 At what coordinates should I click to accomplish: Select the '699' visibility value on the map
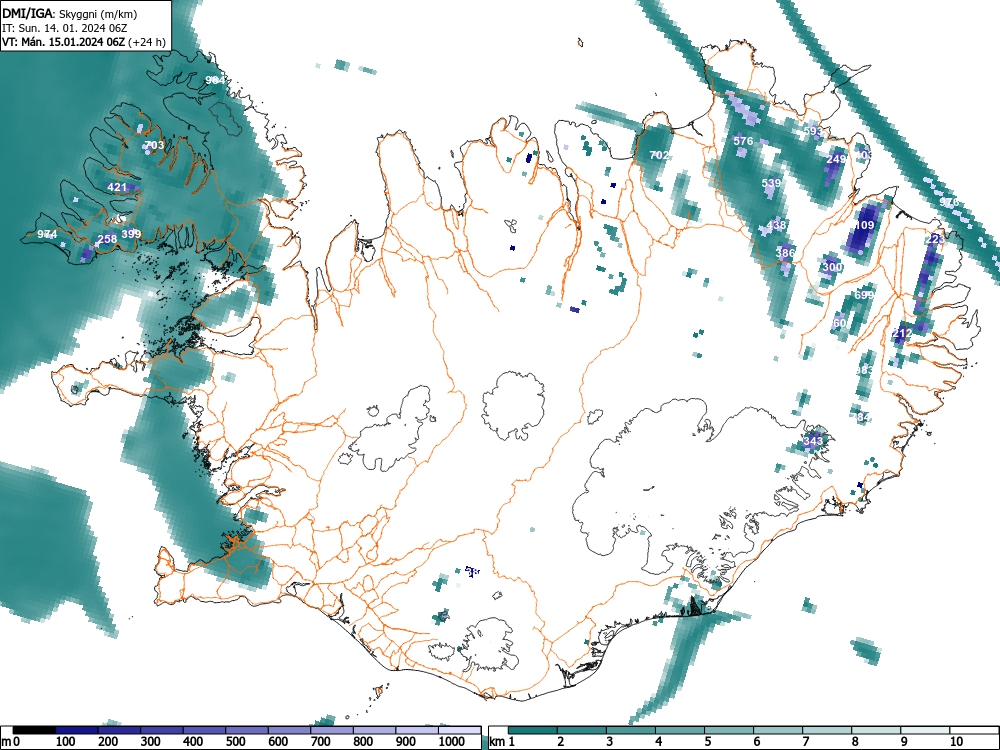[x=864, y=295]
